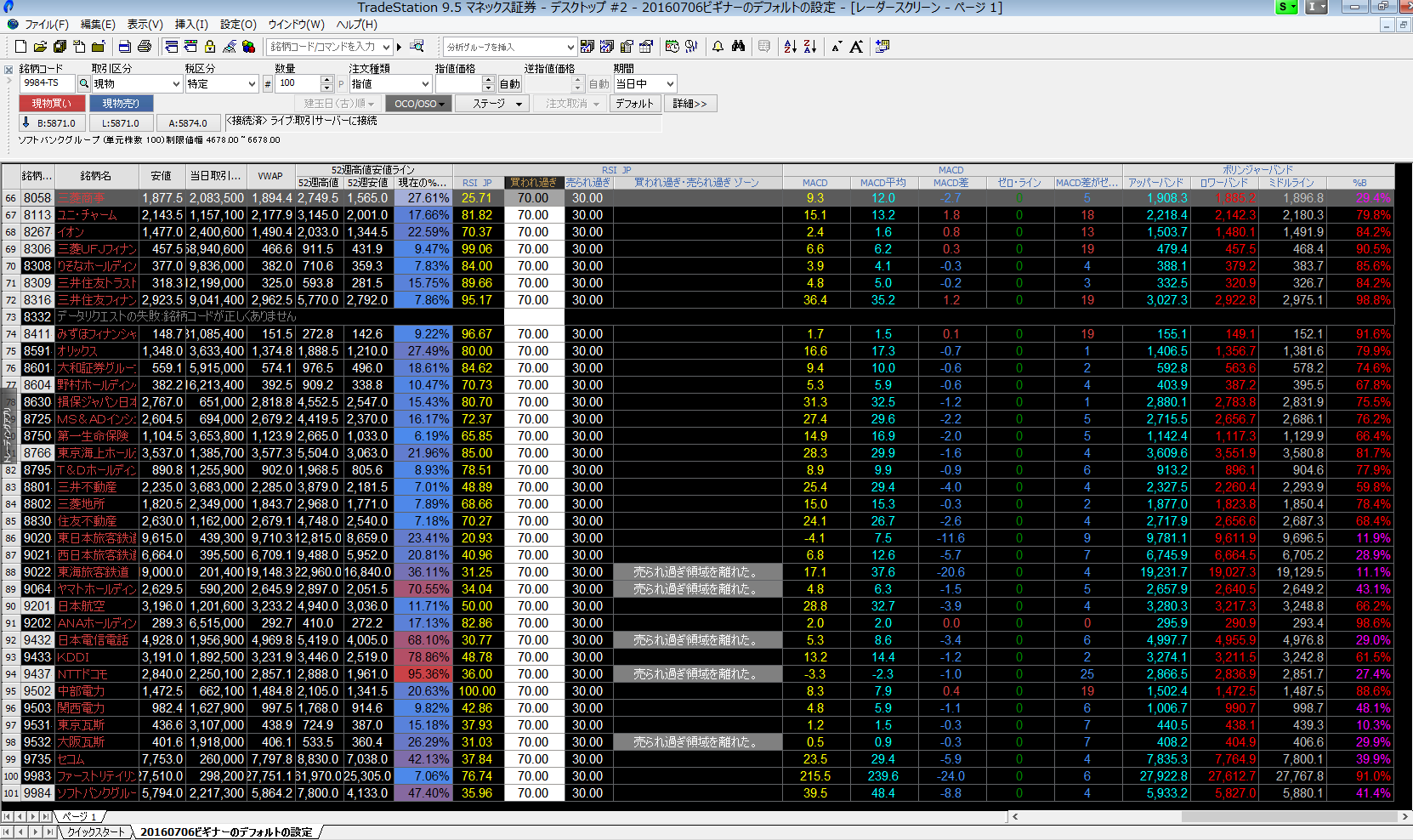Image resolution: width=1413 pixels, height=840 pixels.
Task: Click the blue 現物売り sell button
Action: (x=121, y=103)
